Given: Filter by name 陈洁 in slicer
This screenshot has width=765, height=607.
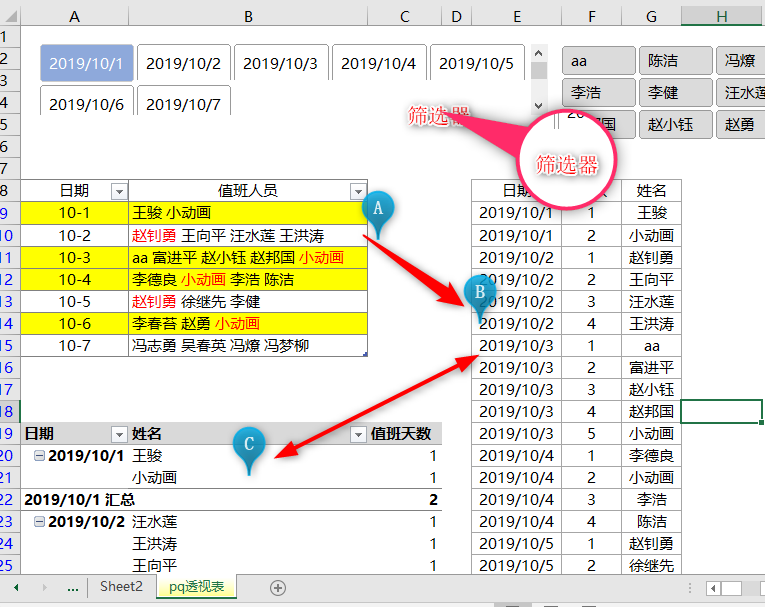Looking at the screenshot, I should pos(676,61).
